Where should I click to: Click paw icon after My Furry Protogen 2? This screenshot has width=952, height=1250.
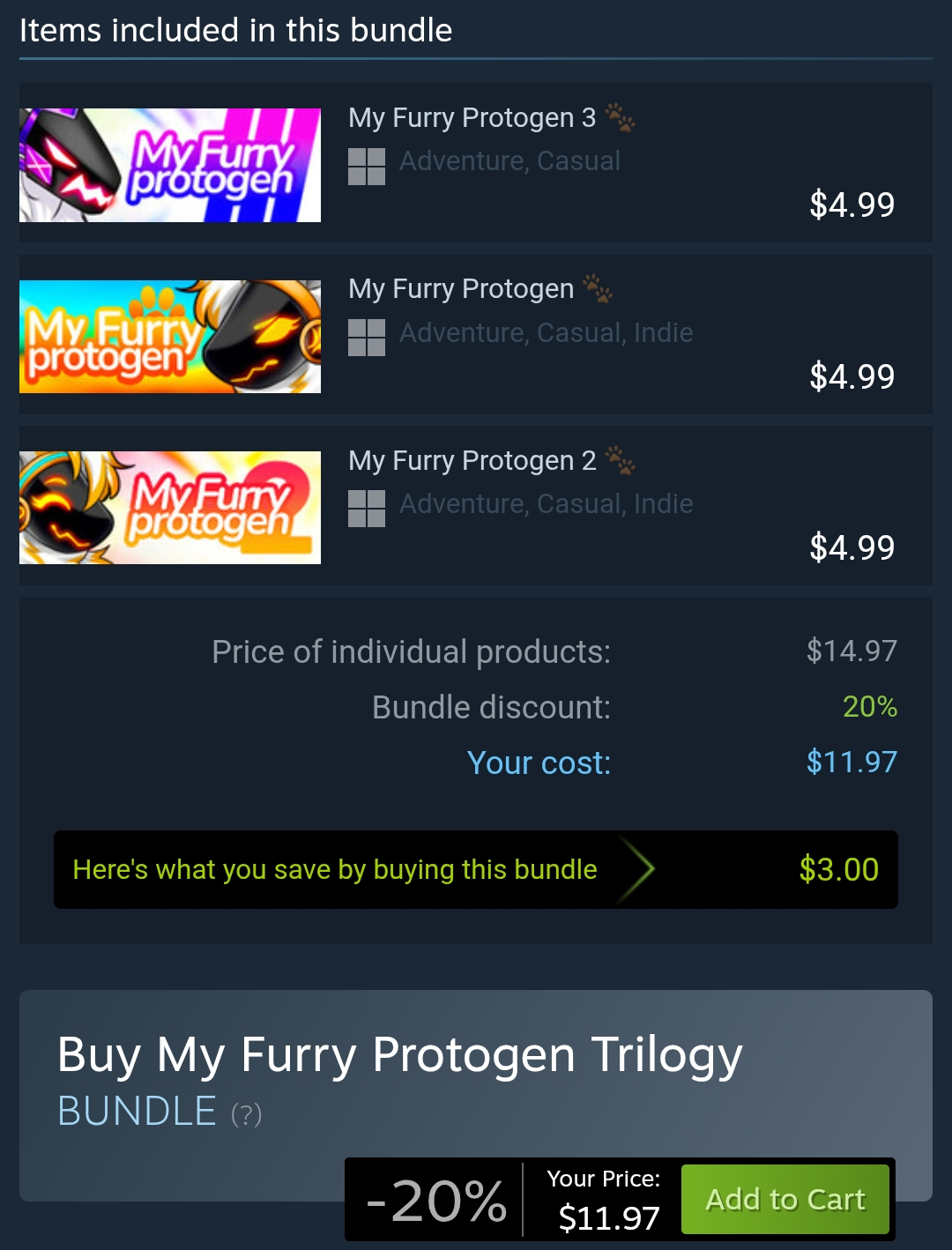pos(621,460)
